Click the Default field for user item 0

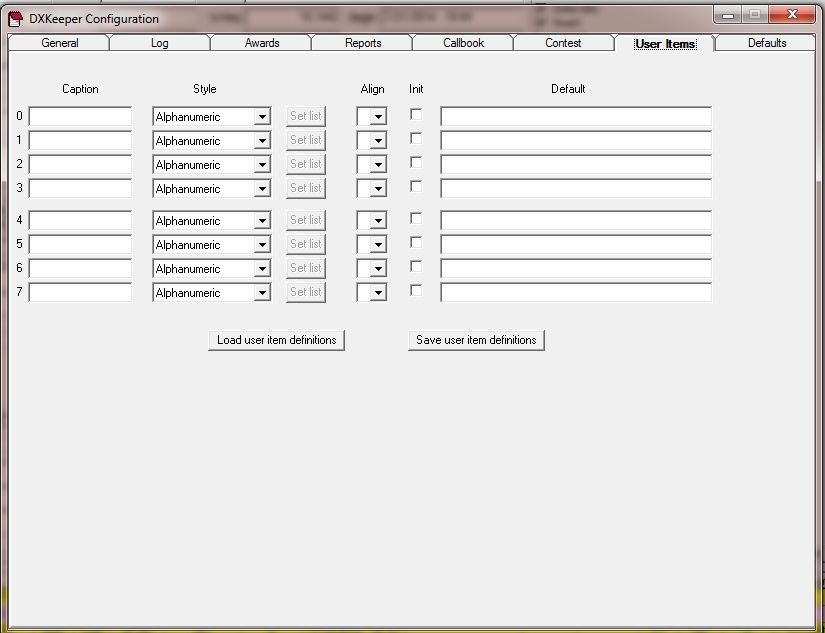tap(576, 116)
